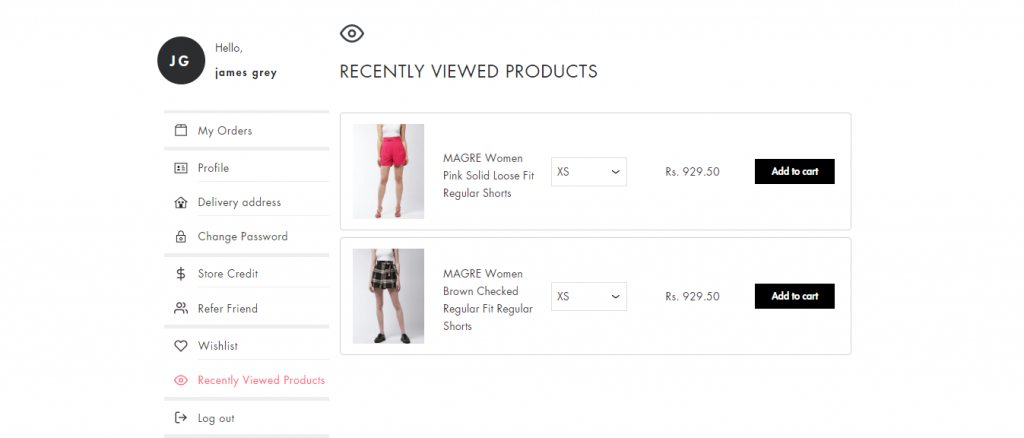
Task: Click the Log out arrow icon
Action: [181, 418]
